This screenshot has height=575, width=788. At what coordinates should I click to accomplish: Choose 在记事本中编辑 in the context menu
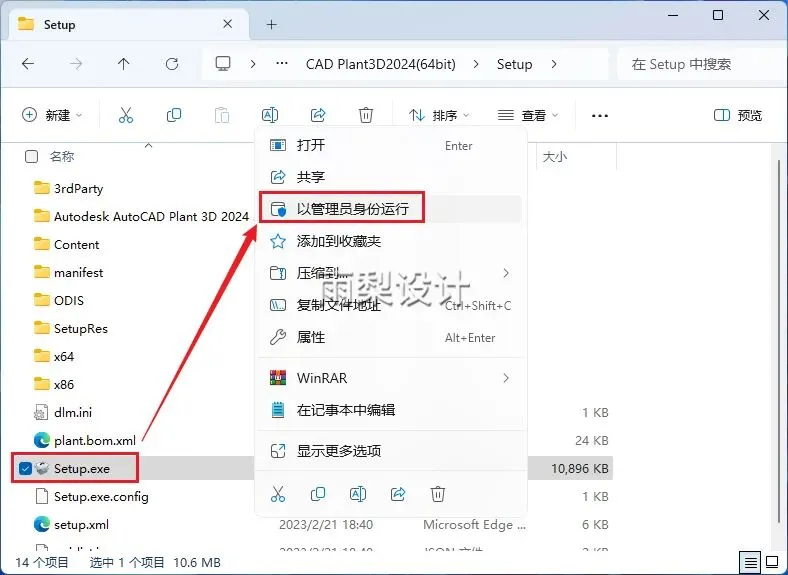(390, 410)
